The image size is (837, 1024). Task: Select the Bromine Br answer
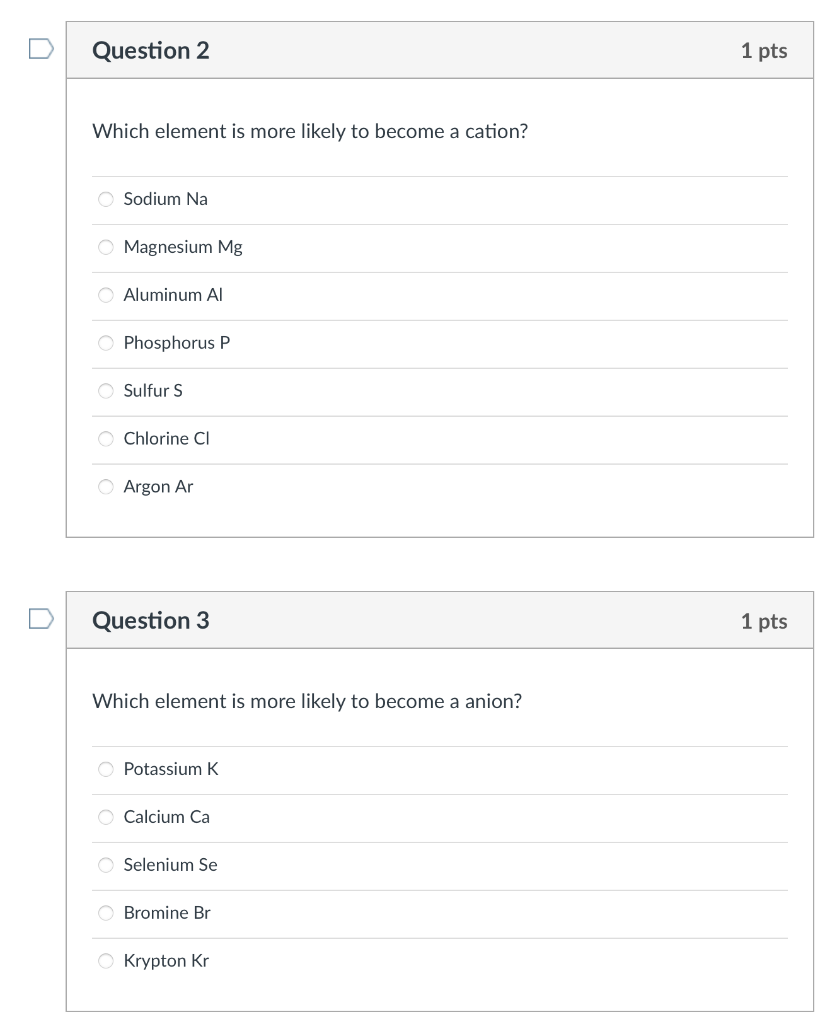[x=105, y=913]
